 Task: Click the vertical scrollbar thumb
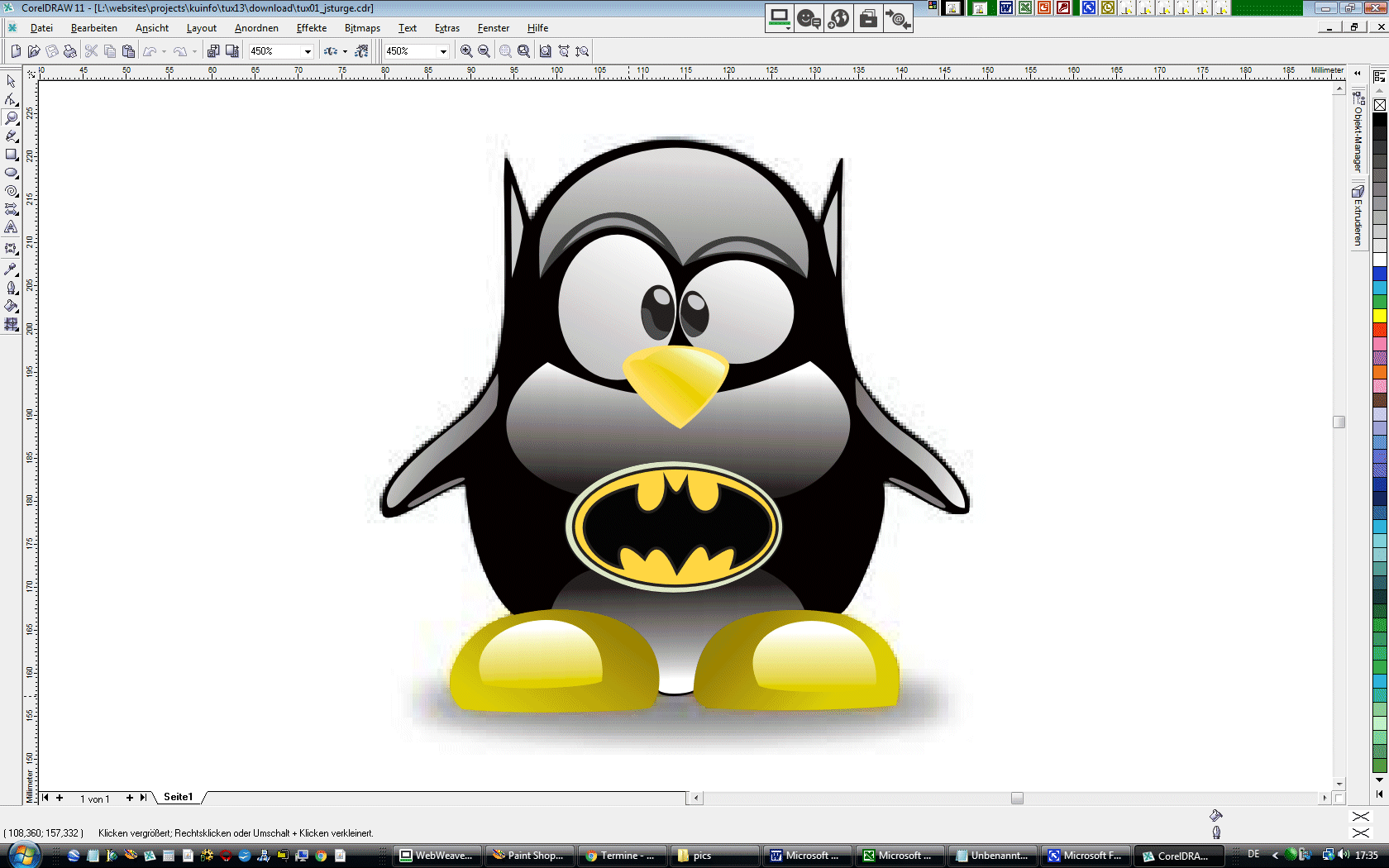pos(1339,422)
